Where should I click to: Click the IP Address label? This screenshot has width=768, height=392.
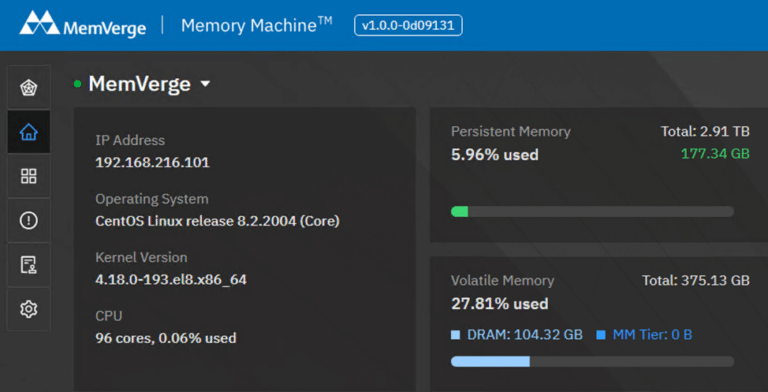tap(130, 141)
